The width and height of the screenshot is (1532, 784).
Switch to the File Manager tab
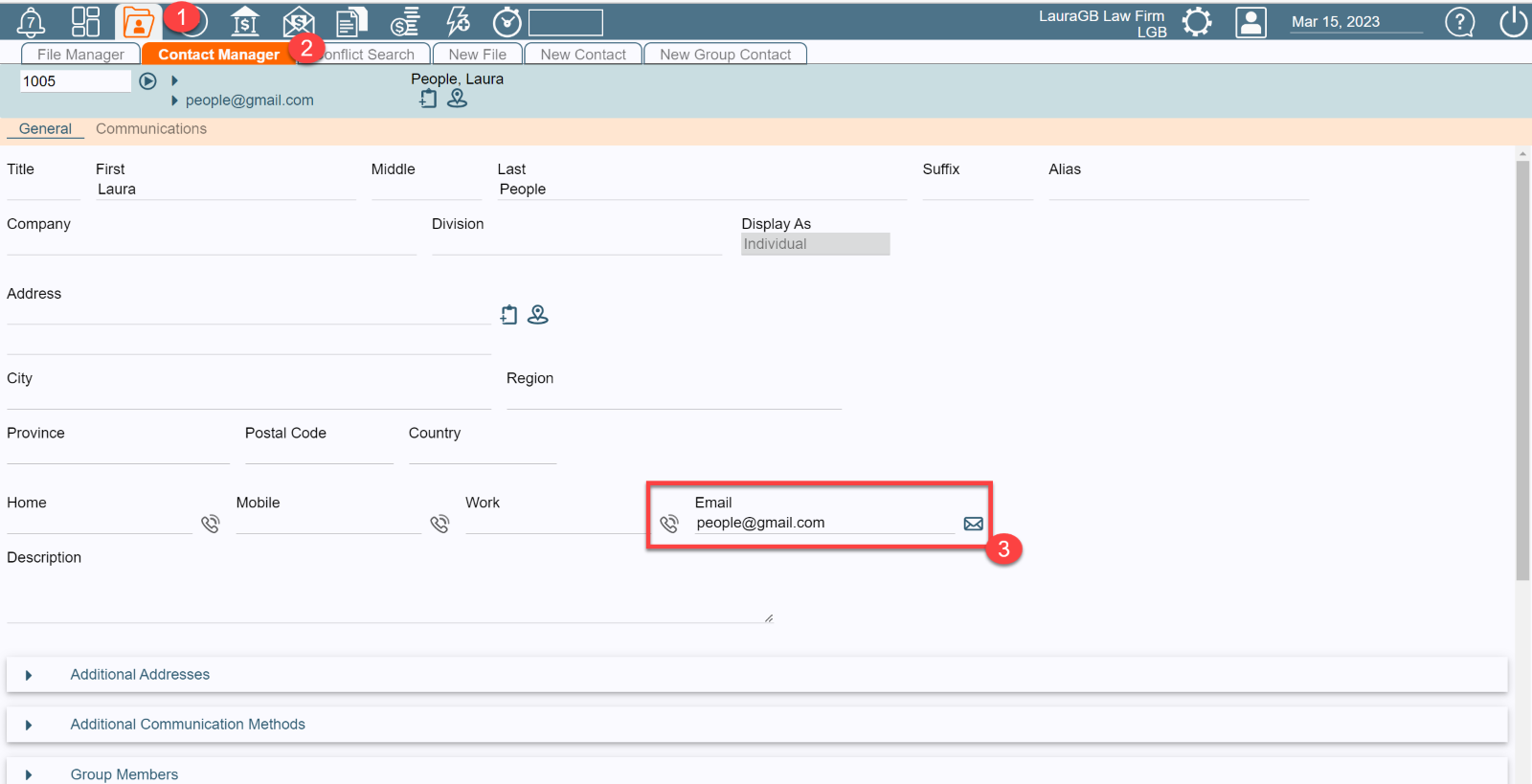[x=80, y=54]
